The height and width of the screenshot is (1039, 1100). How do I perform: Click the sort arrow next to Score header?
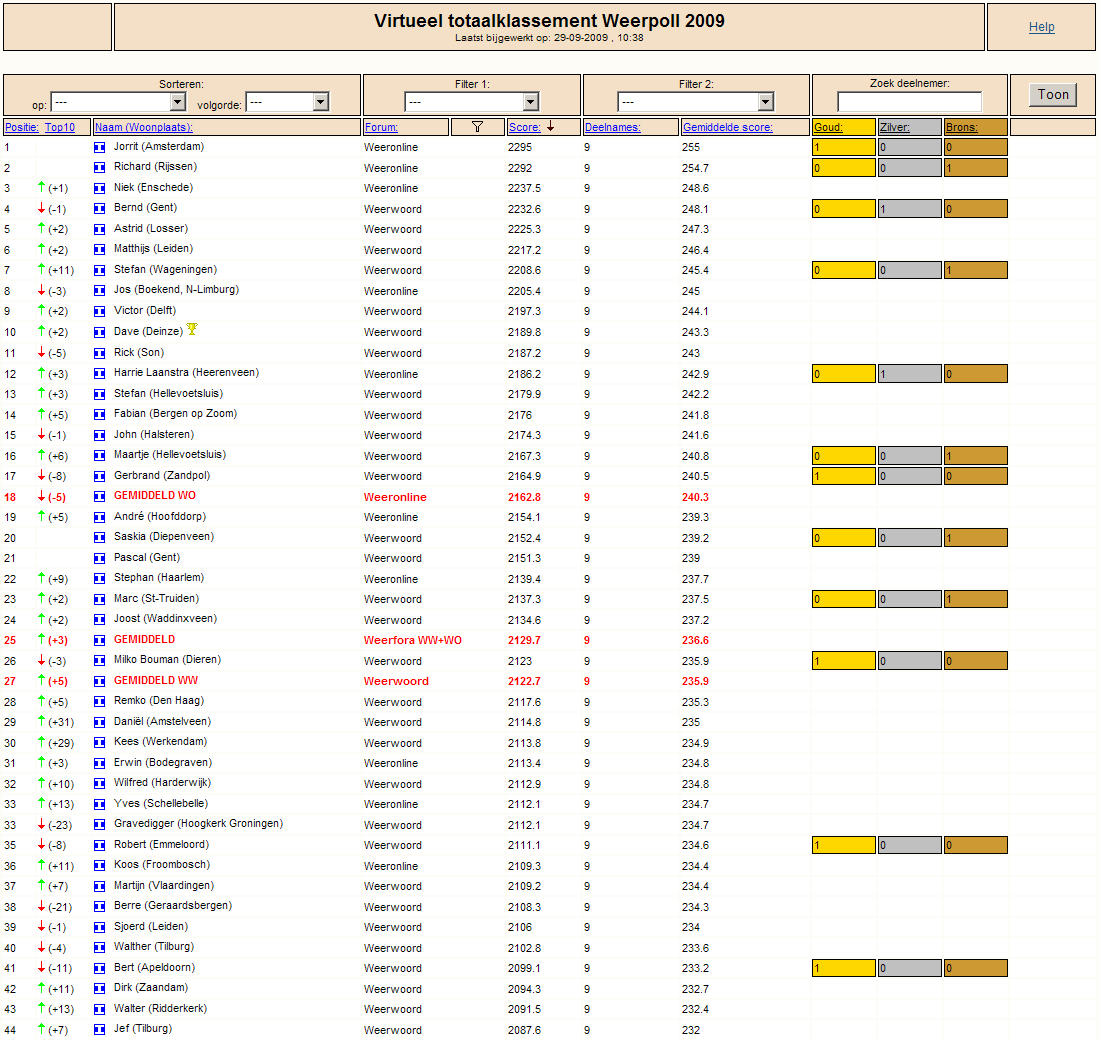[551, 126]
